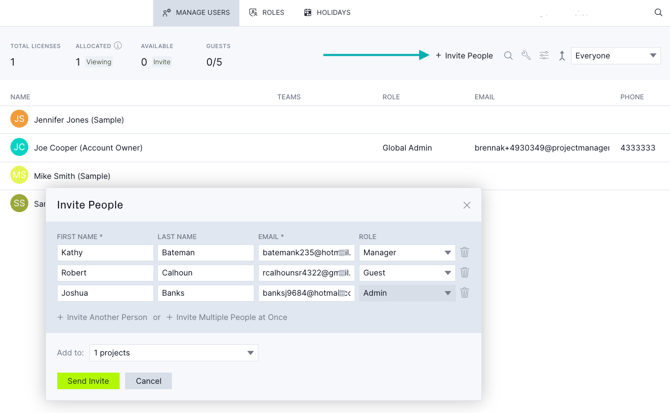This screenshot has width=670, height=413.
Task: Open the Manager role dropdown
Action: coord(407,252)
